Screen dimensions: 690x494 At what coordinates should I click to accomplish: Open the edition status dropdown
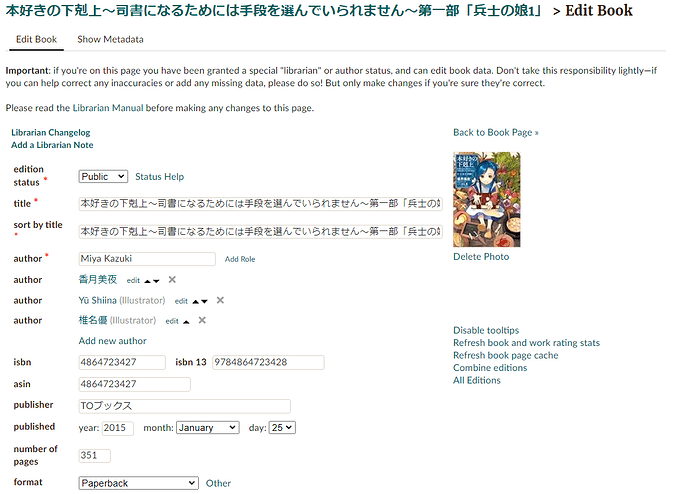(103, 176)
